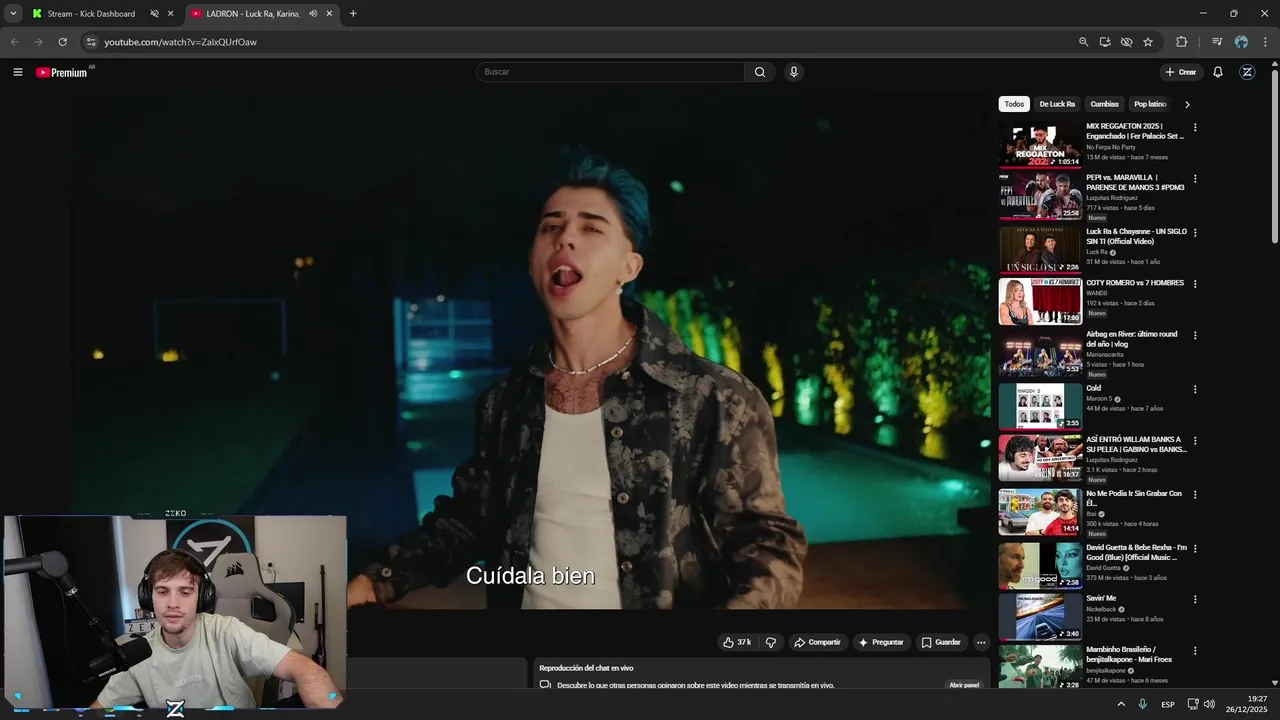Open MIX REGGAETON 2025 video thumbnail

click(1040, 145)
